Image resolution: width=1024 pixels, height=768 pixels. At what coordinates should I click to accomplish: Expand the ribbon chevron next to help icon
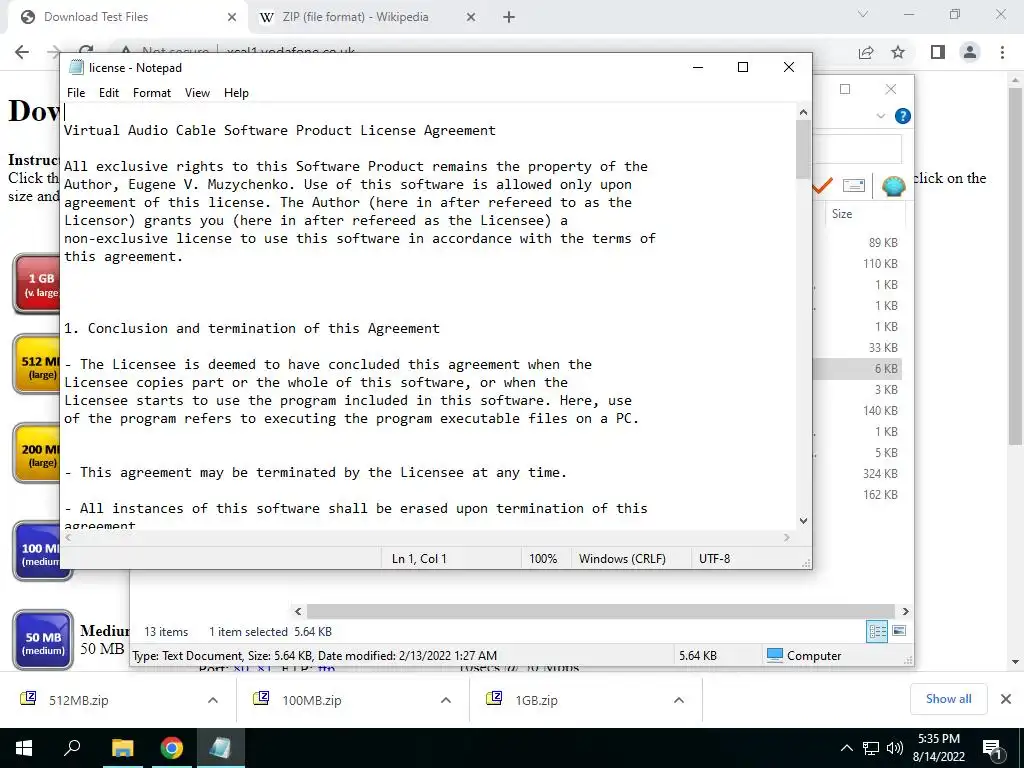tap(880, 116)
